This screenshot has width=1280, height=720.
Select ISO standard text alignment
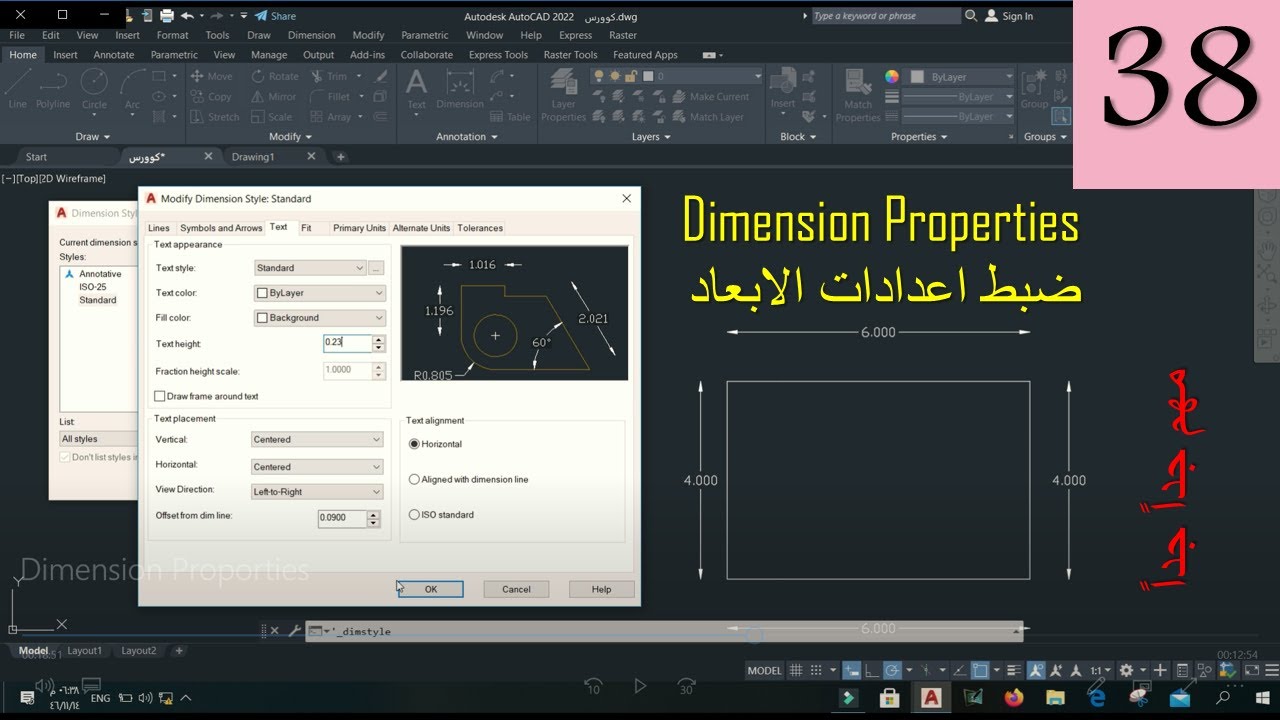click(x=441, y=515)
